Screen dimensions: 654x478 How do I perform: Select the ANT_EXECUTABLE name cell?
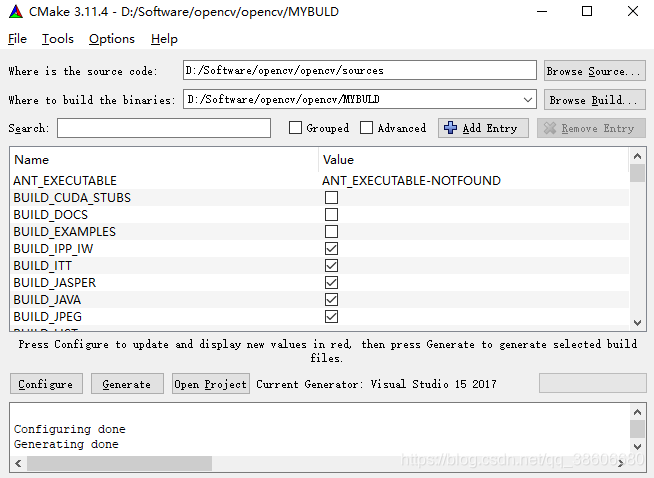(65, 181)
